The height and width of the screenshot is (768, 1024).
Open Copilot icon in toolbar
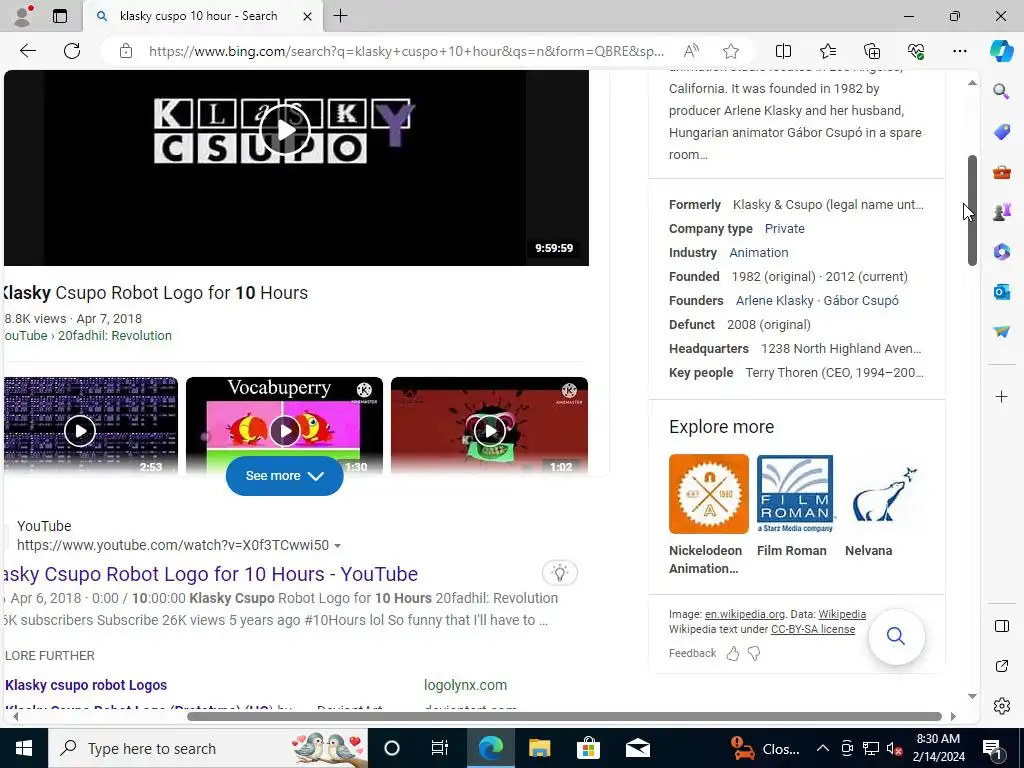(x=1001, y=51)
